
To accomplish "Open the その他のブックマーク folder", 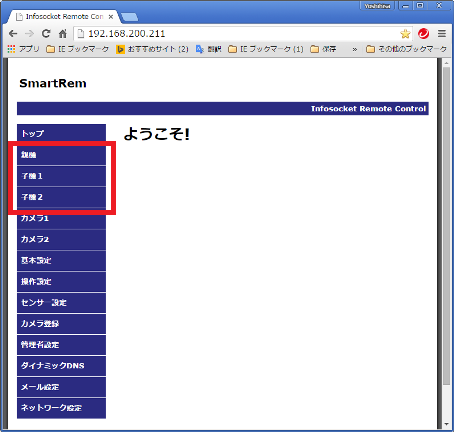I will click(x=406, y=49).
